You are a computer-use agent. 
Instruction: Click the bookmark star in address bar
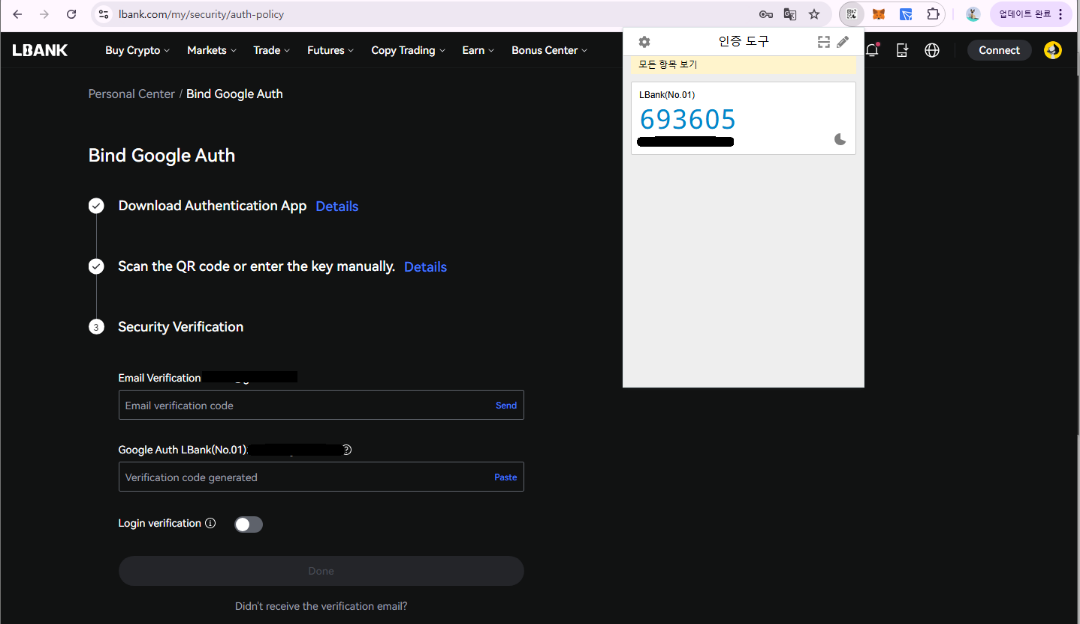[x=814, y=14]
